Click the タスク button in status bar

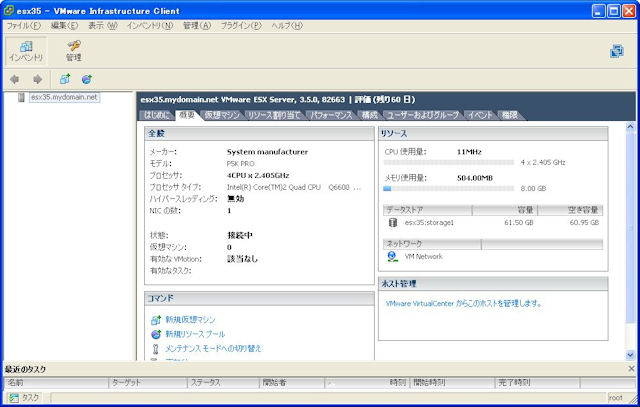(x=25, y=398)
